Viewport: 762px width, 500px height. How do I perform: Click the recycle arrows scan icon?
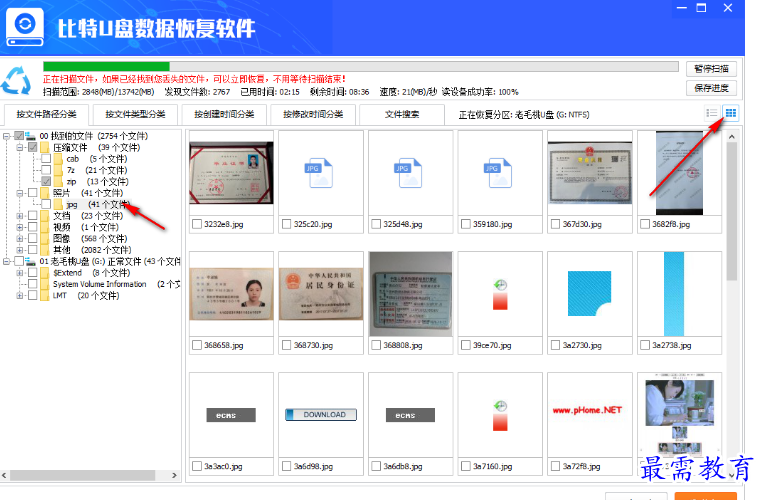pyautogui.click(x=16, y=81)
